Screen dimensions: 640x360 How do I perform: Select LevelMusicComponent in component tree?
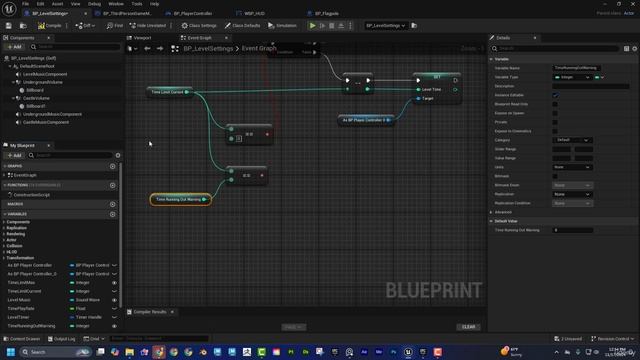point(45,74)
